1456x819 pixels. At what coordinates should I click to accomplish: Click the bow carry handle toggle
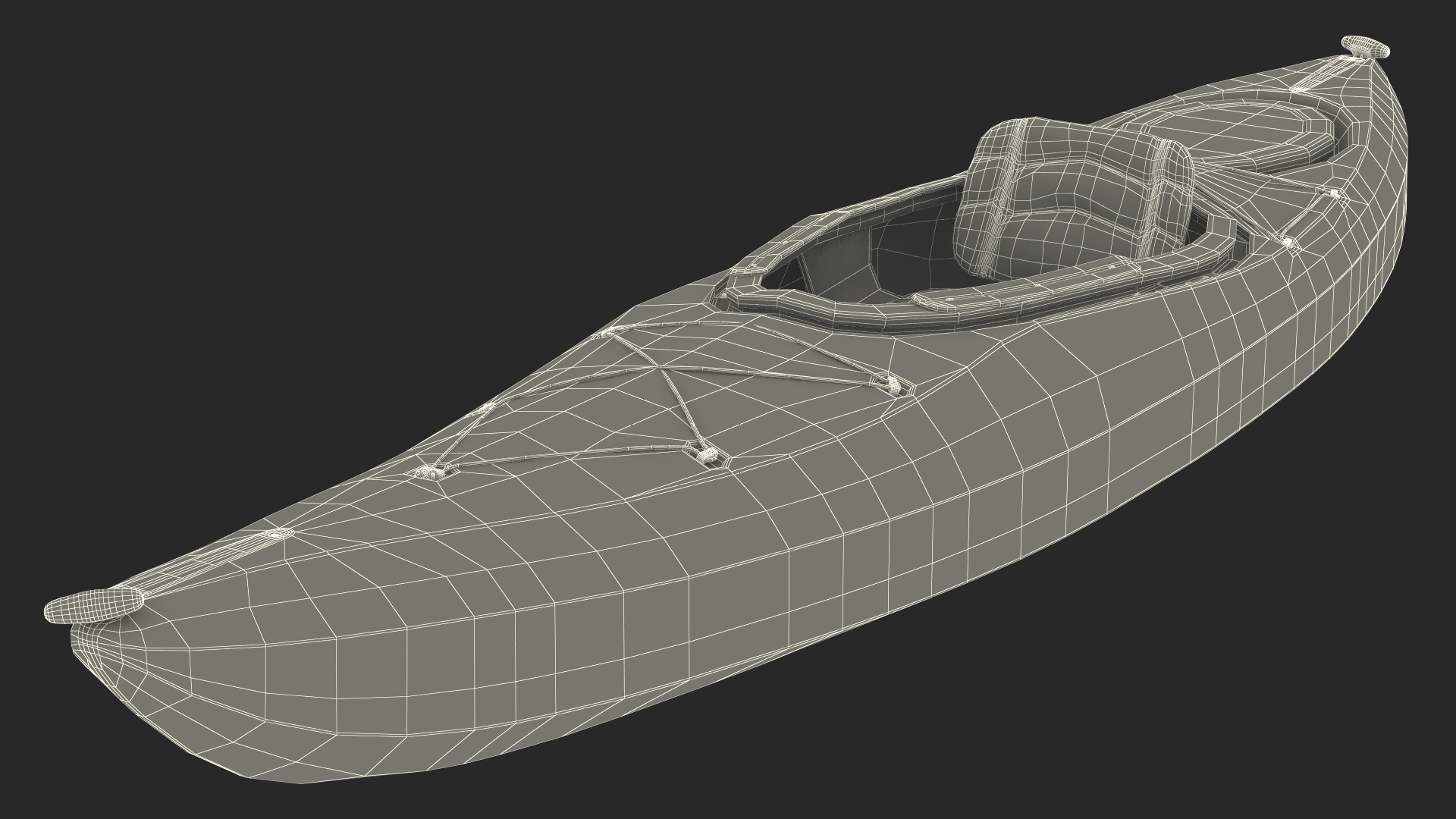click(x=94, y=604)
